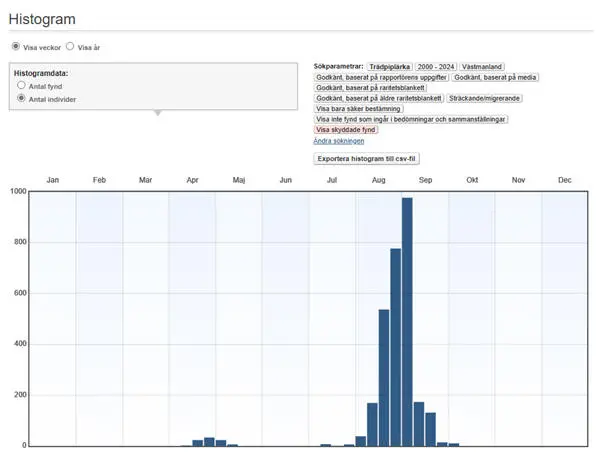Open the "Ändra sökningen" link
The height and width of the screenshot is (454, 603).
[337, 141]
